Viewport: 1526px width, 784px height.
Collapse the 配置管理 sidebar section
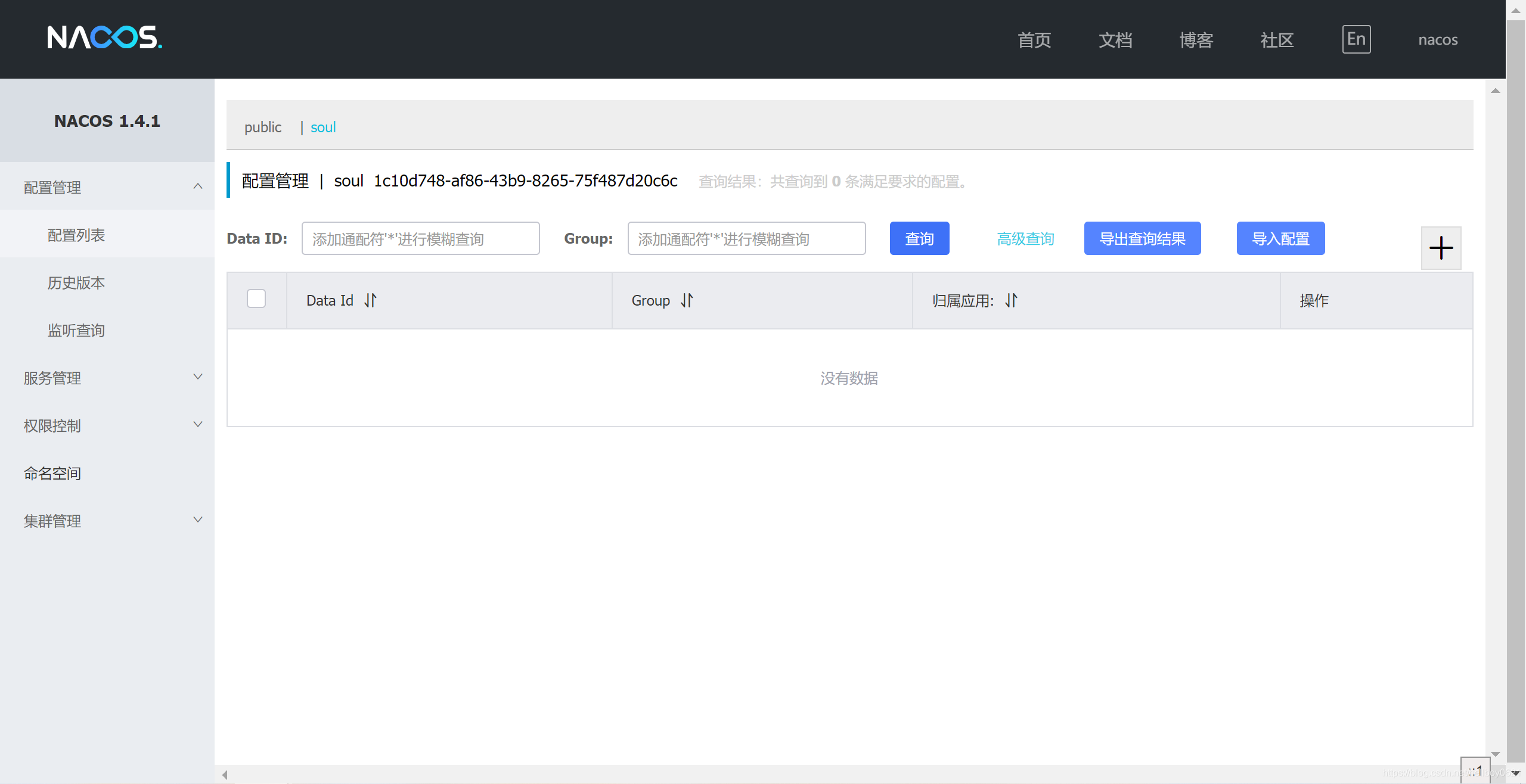click(198, 187)
